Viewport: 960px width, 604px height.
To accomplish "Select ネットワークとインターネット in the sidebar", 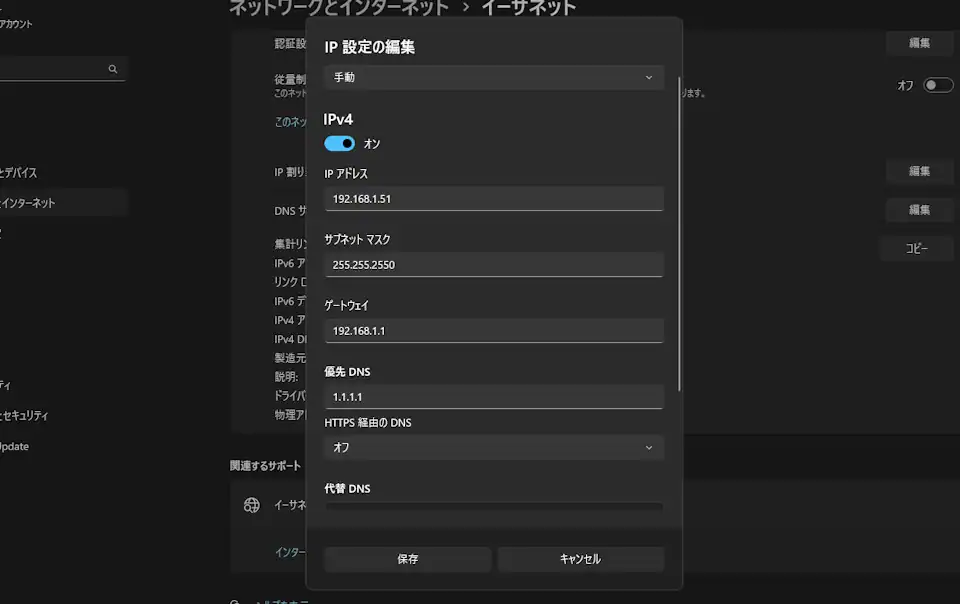I will 30,203.
